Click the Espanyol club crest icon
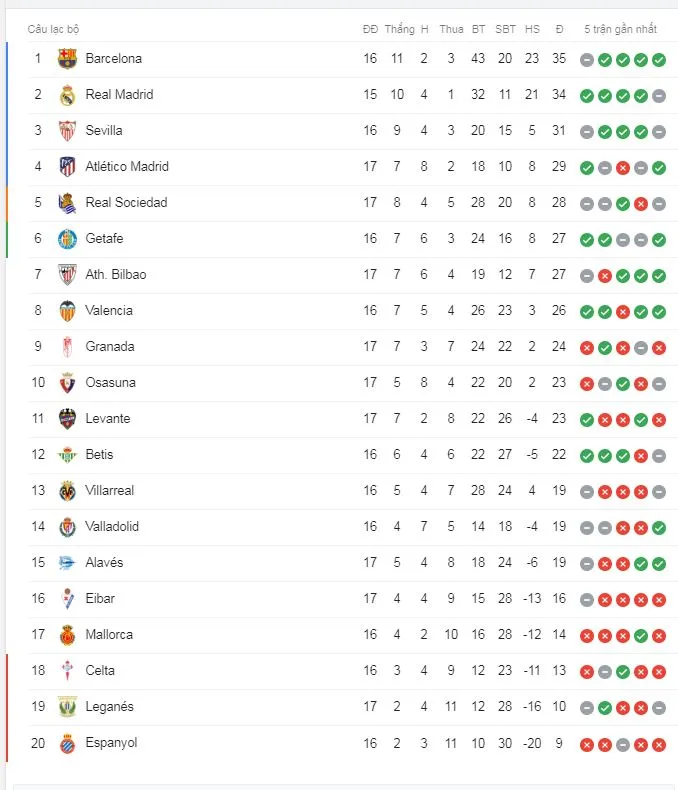 coord(67,743)
